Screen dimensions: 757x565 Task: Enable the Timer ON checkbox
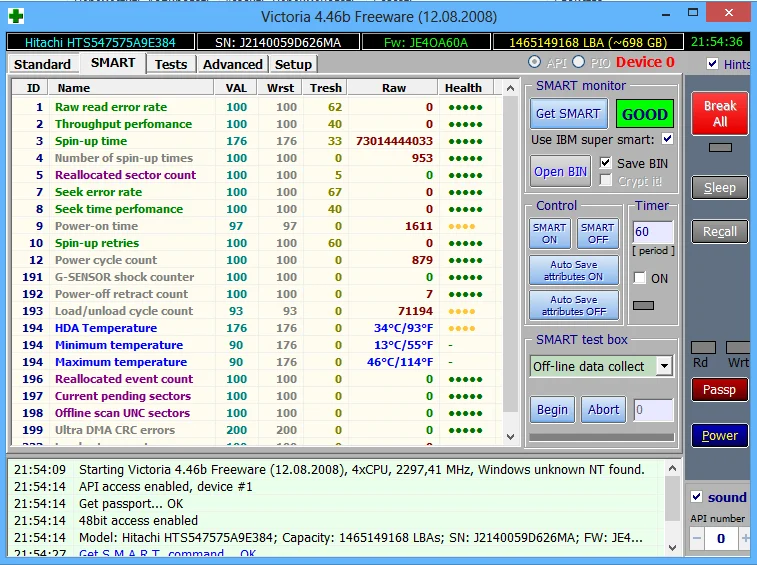click(640, 278)
